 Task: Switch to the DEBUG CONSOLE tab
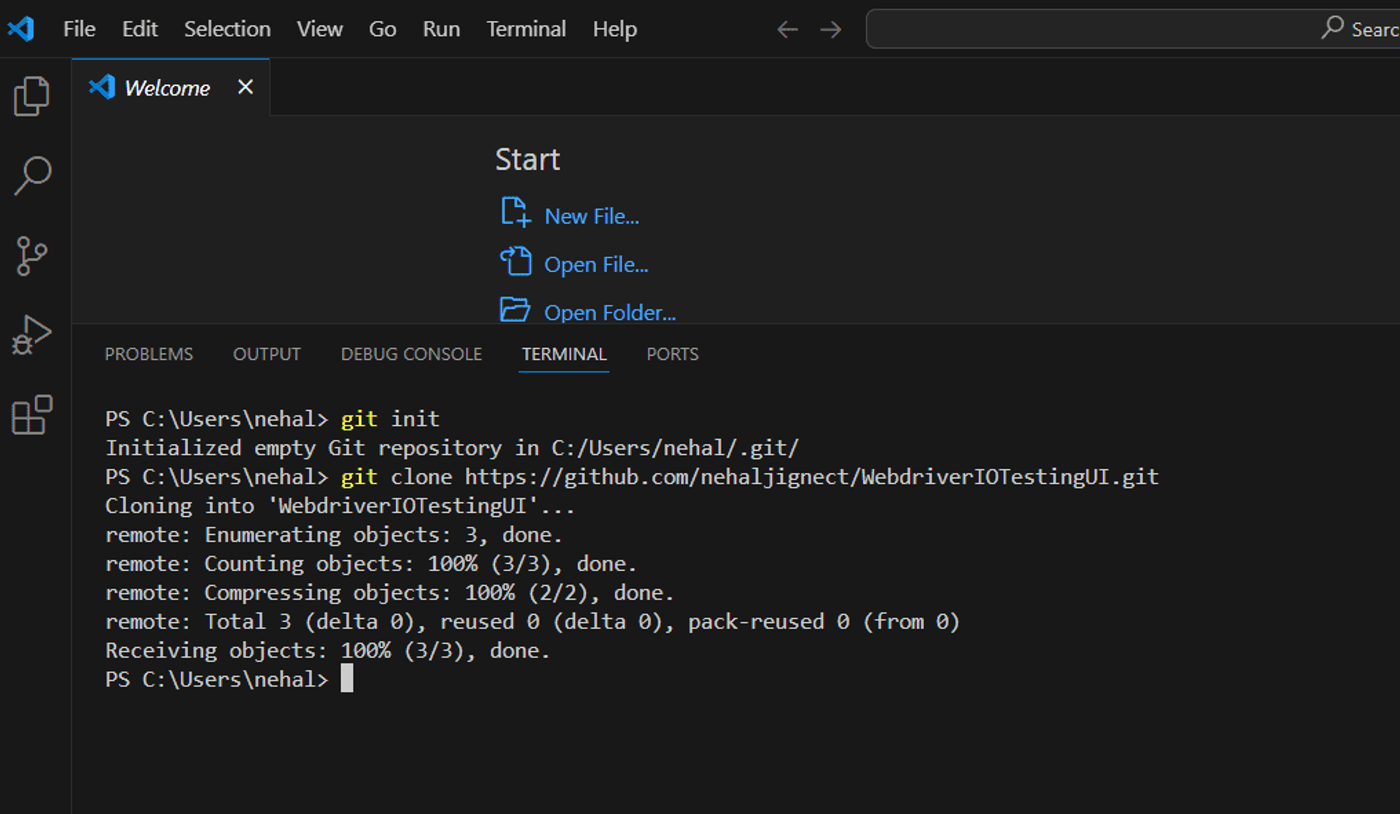click(x=411, y=354)
